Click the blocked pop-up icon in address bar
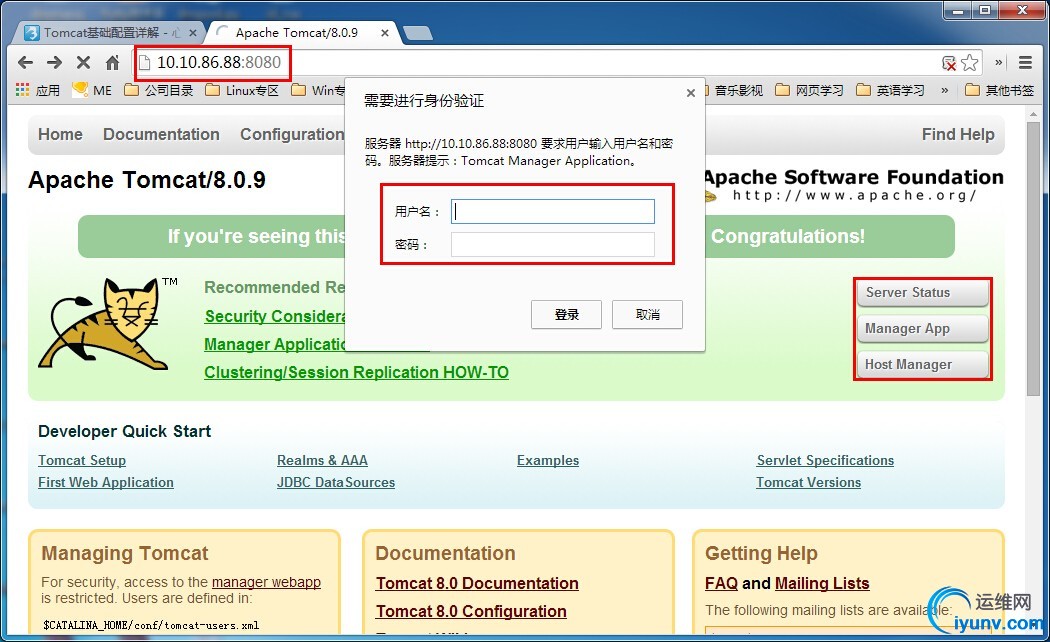Viewport: 1050px width, 642px height. [x=949, y=63]
